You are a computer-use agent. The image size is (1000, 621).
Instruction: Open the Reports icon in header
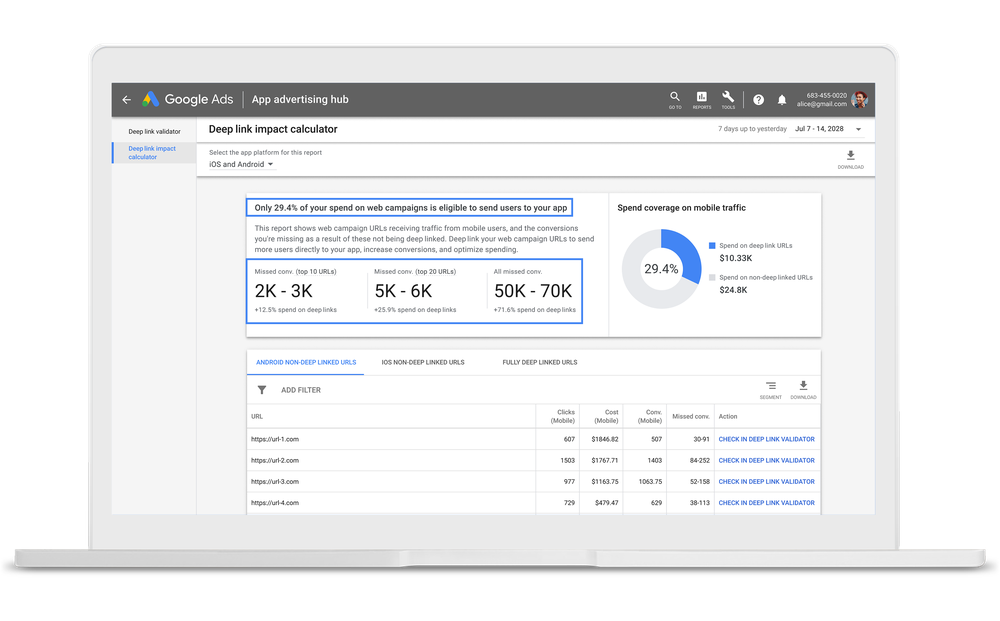pos(702,98)
